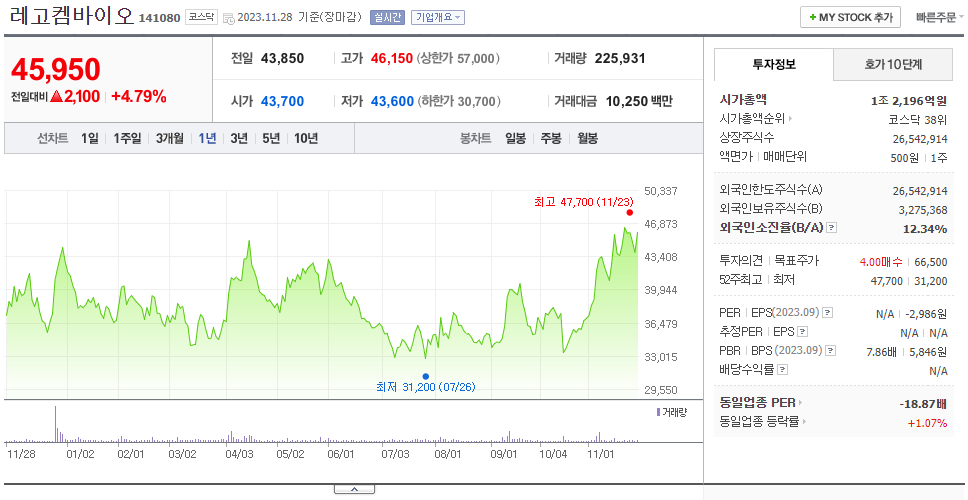The width and height of the screenshot is (968, 500).
Task: Switch to the 투자정보 tab
Action: [x=774, y=64]
